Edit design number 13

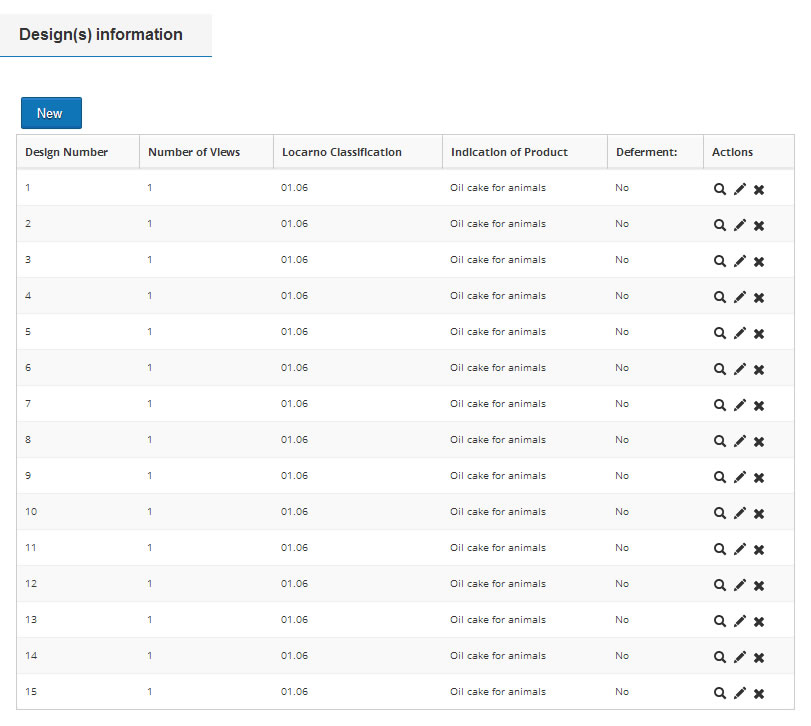[740, 621]
